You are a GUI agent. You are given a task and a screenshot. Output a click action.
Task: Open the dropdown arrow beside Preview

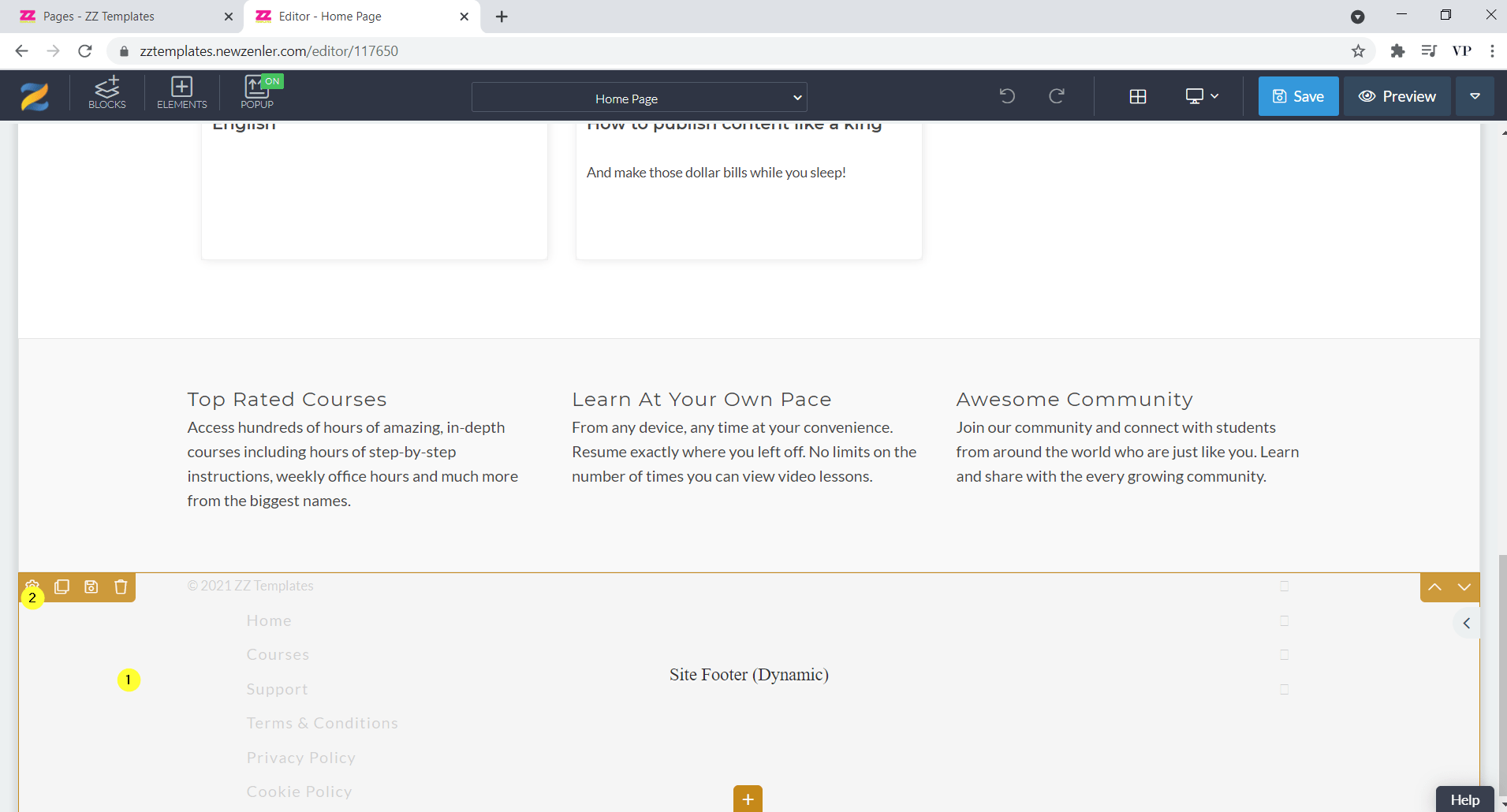pyautogui.click(x=1474, y=96)
